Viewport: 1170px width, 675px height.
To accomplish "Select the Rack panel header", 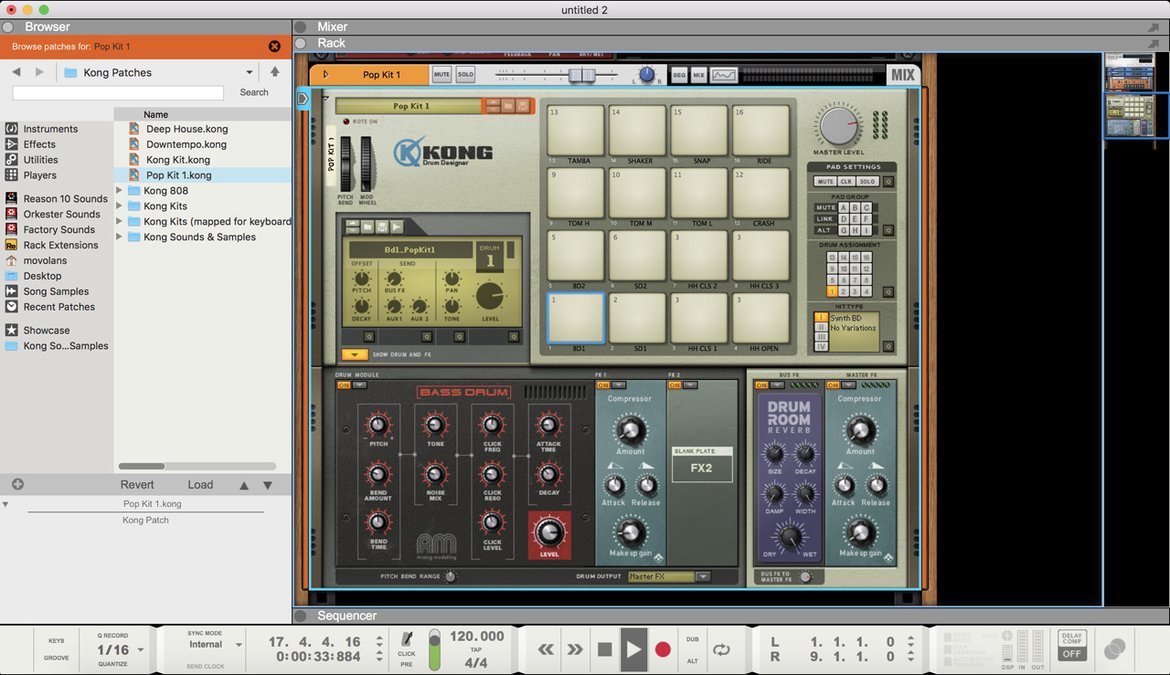I will (331, 43).
